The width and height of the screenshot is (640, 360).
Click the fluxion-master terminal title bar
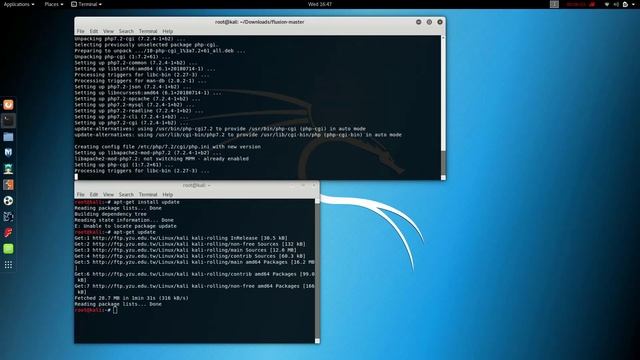click(260, 22)
